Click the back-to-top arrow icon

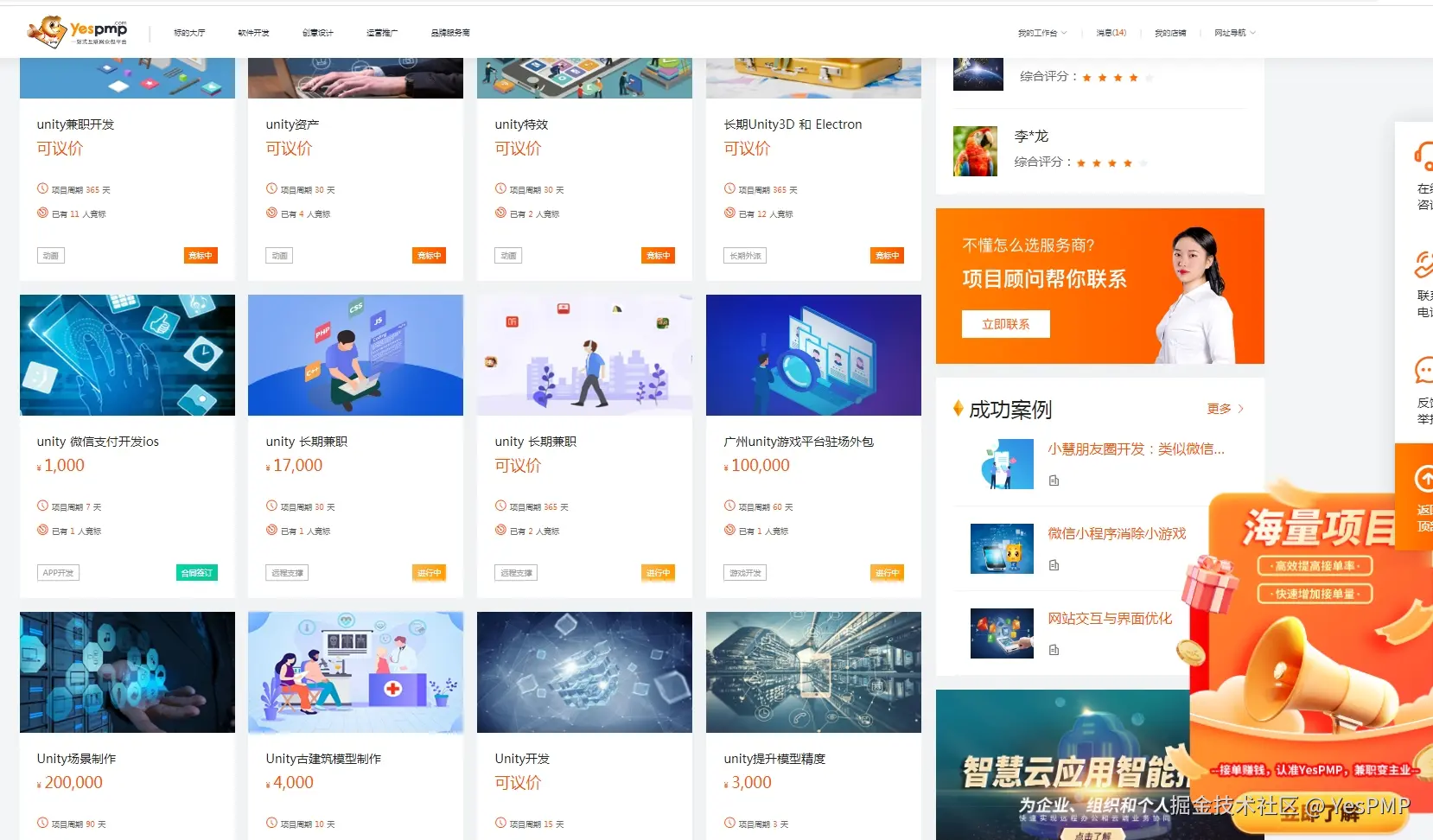point(1423,479)
